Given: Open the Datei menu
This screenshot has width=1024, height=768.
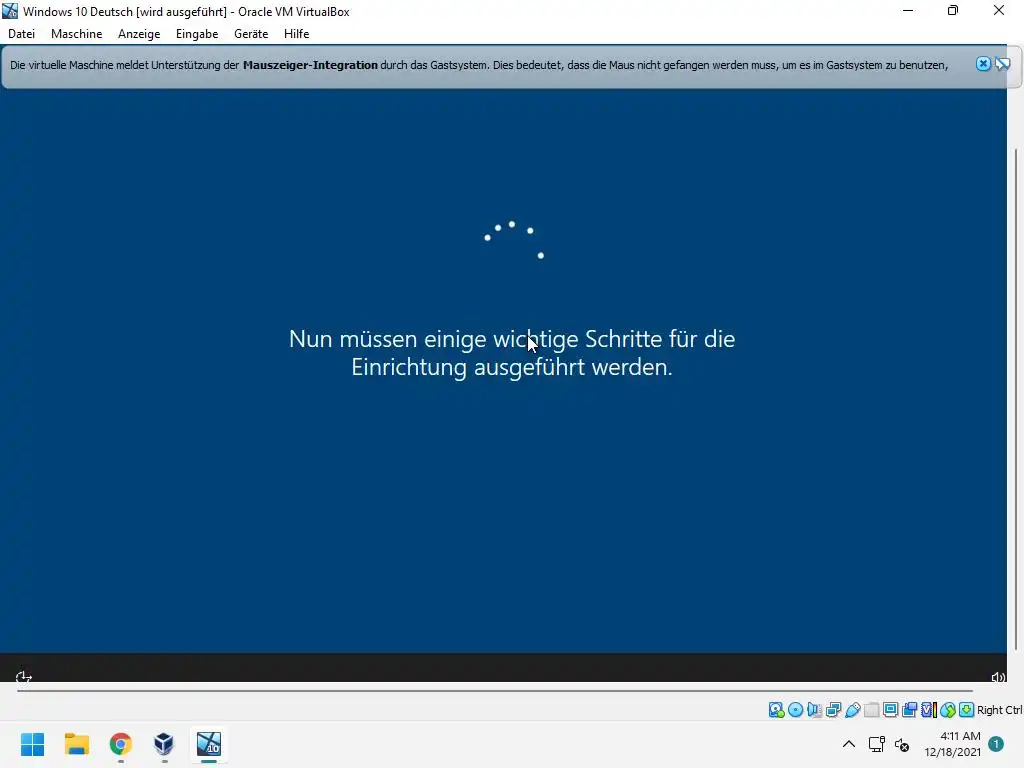Looking at the screenshot, I should point(22,34).
